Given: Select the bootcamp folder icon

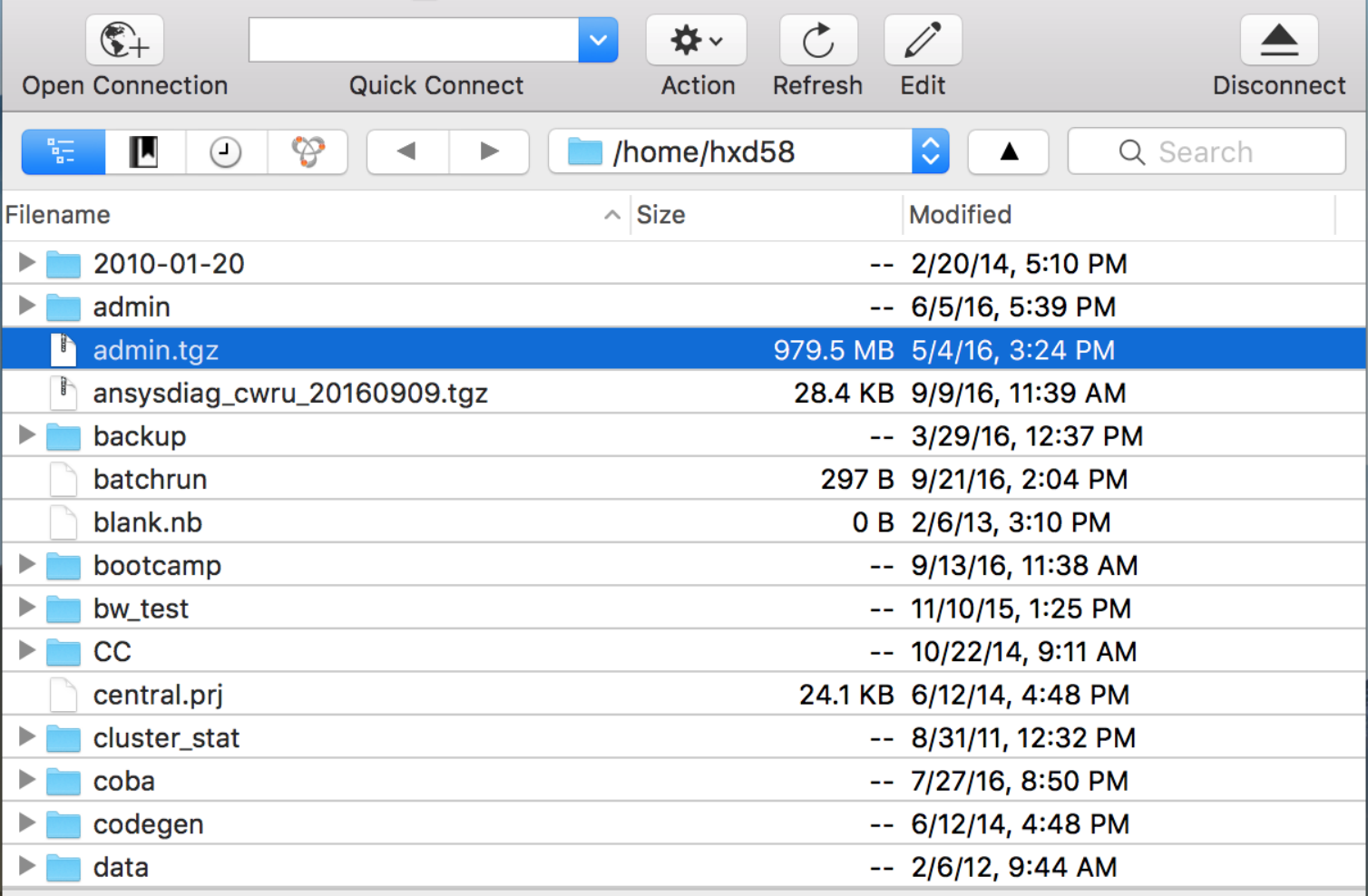Looking at the screenshot, I should pos(64,566).
